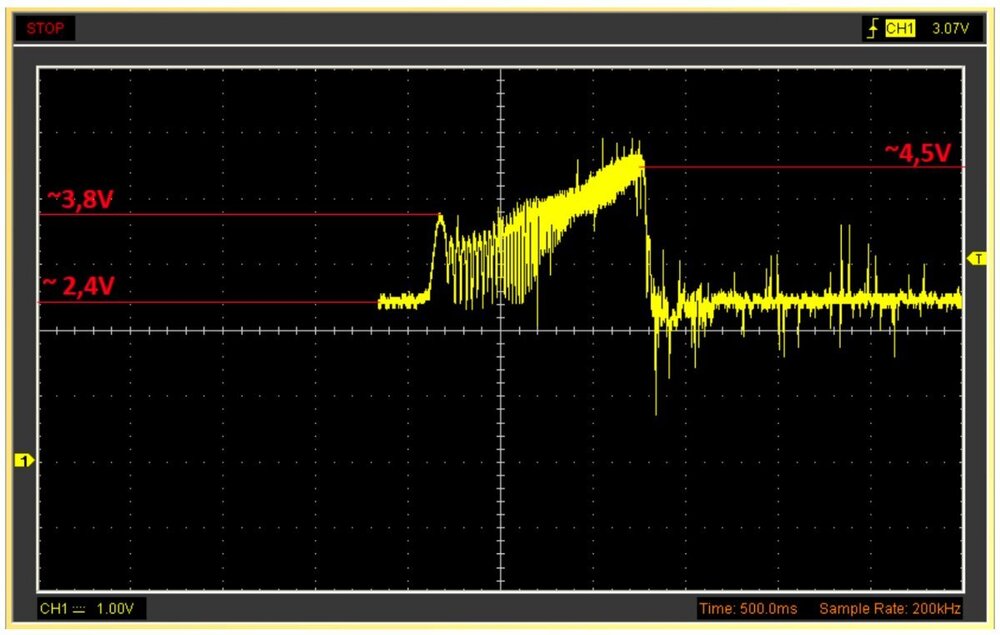1000x635 pixels.
Task: Select the yellow CH1 trigger source label
Action: coord(900,29)
